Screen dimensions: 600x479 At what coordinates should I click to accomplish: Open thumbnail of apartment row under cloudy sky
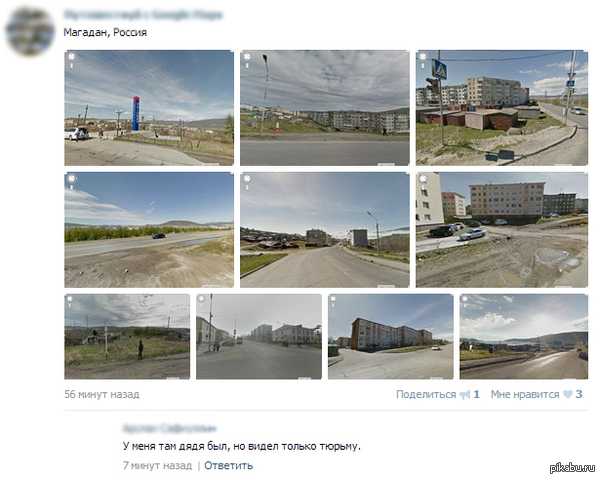[324, 108]
